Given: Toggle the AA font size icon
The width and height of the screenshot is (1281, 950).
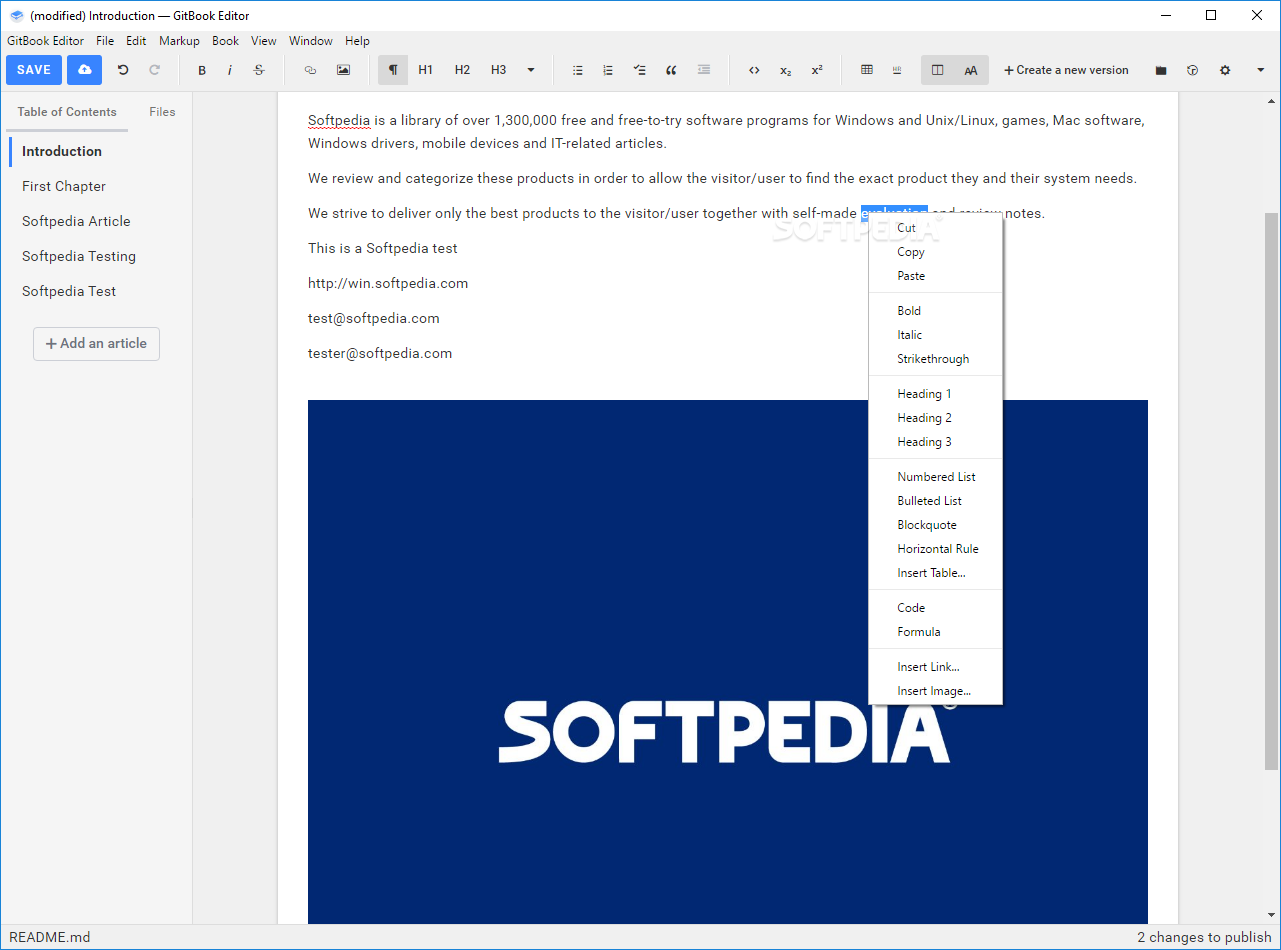Looking at the screenshot, I should tap(971, 70).
